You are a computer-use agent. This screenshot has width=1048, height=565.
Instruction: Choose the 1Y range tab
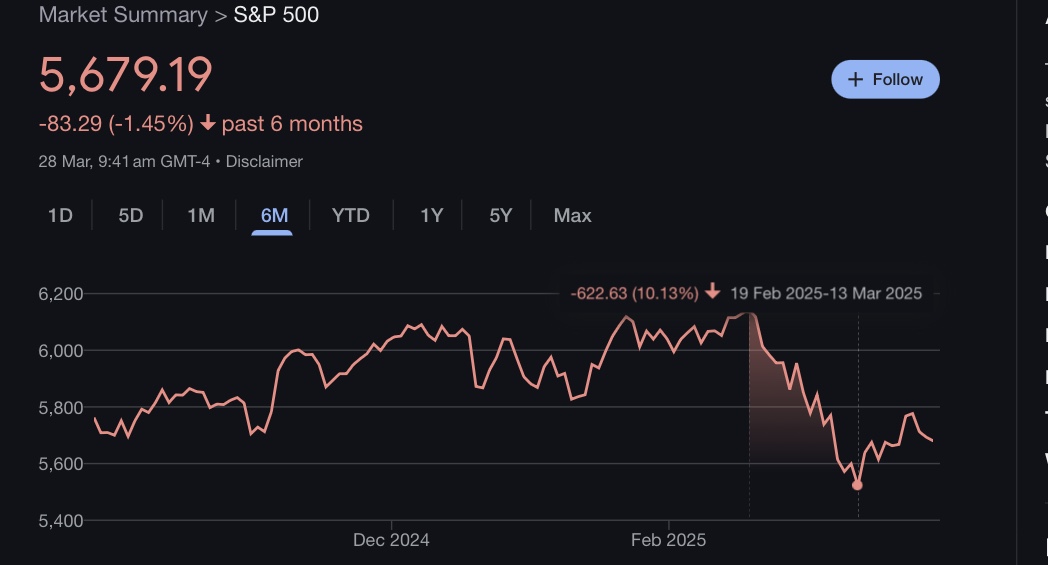[431, 215]
